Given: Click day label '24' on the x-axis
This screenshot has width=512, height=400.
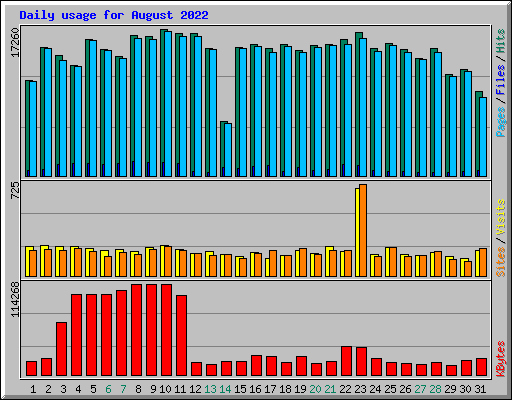Looking at the screenshot, I should tap(375, 389).
